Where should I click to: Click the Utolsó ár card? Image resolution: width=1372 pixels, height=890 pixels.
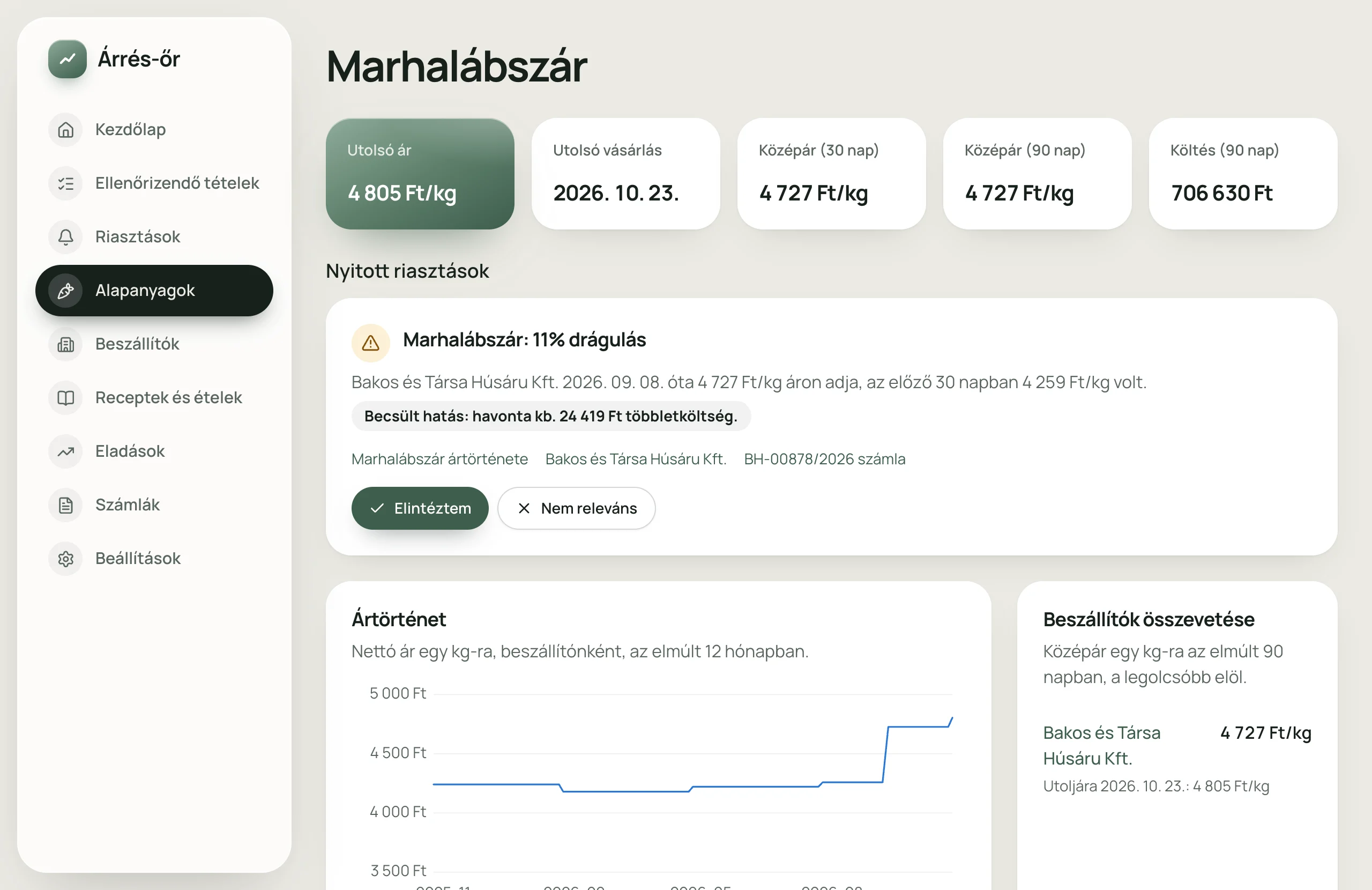tap(420, 174)
